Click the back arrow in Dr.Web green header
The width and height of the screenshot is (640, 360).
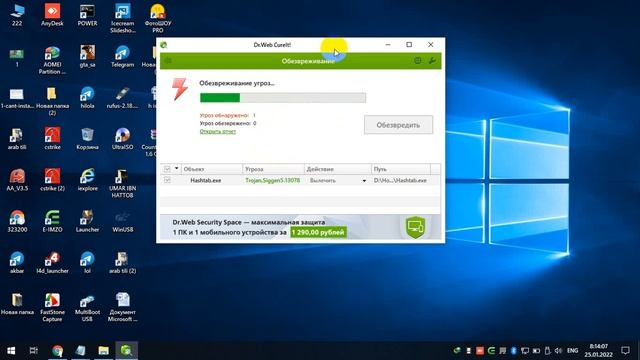pos(167,61)
